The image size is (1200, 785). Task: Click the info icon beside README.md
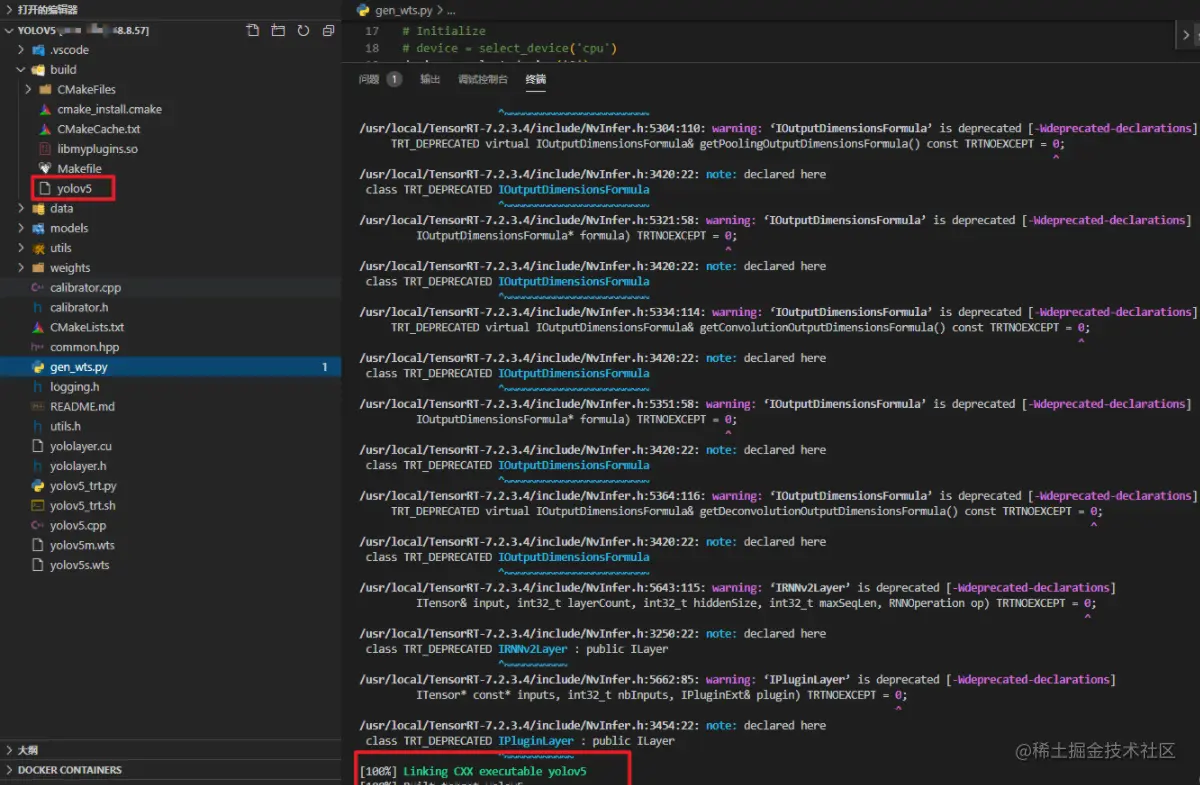coord(37,406)
